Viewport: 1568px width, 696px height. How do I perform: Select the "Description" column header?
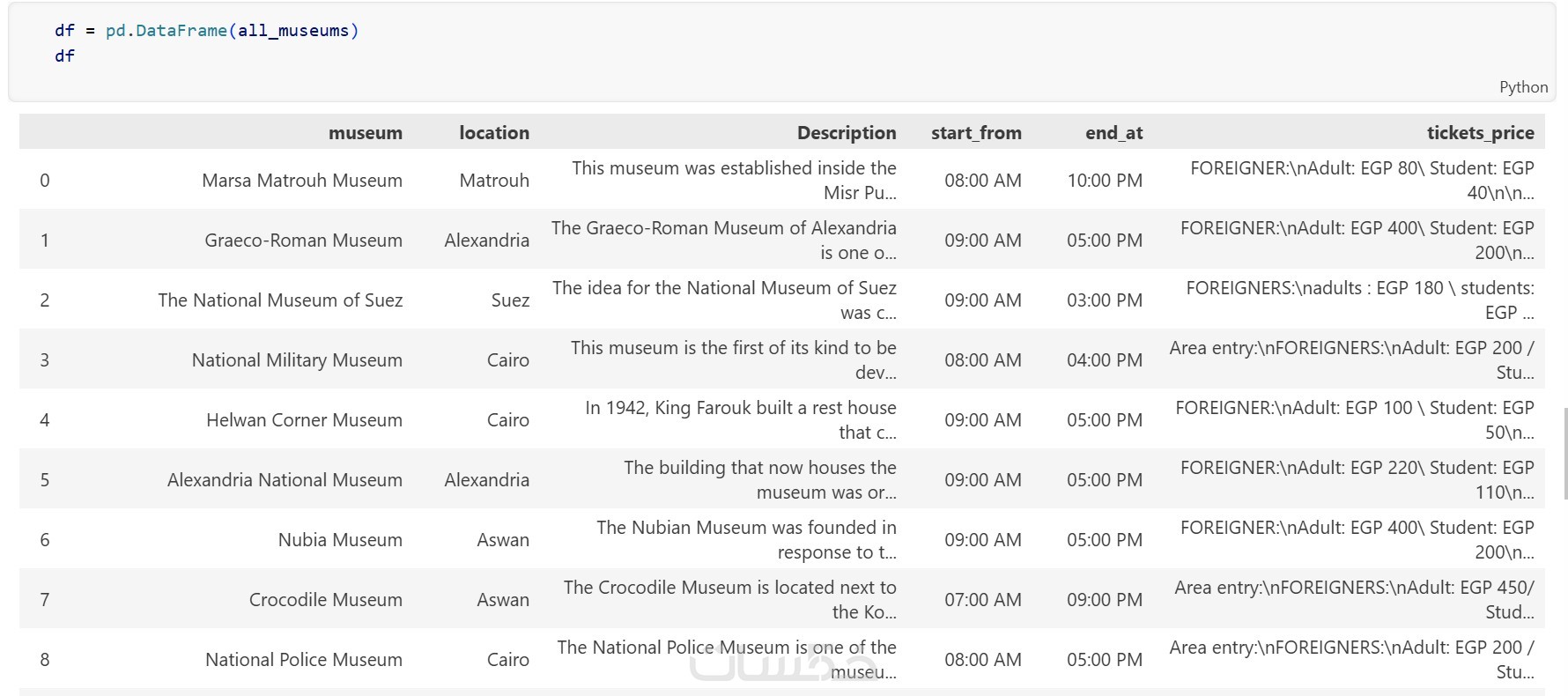coord(846,133)
